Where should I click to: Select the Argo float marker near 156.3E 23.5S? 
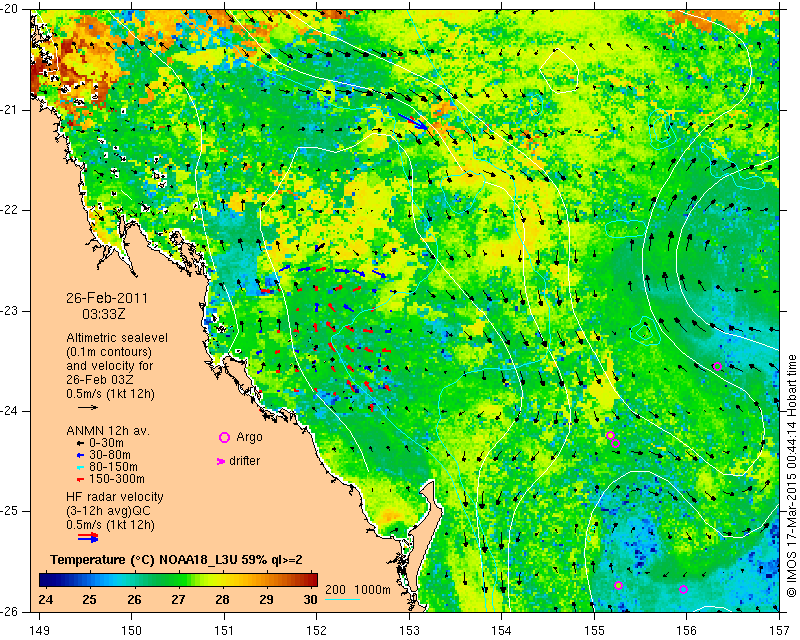click(717, 366)
